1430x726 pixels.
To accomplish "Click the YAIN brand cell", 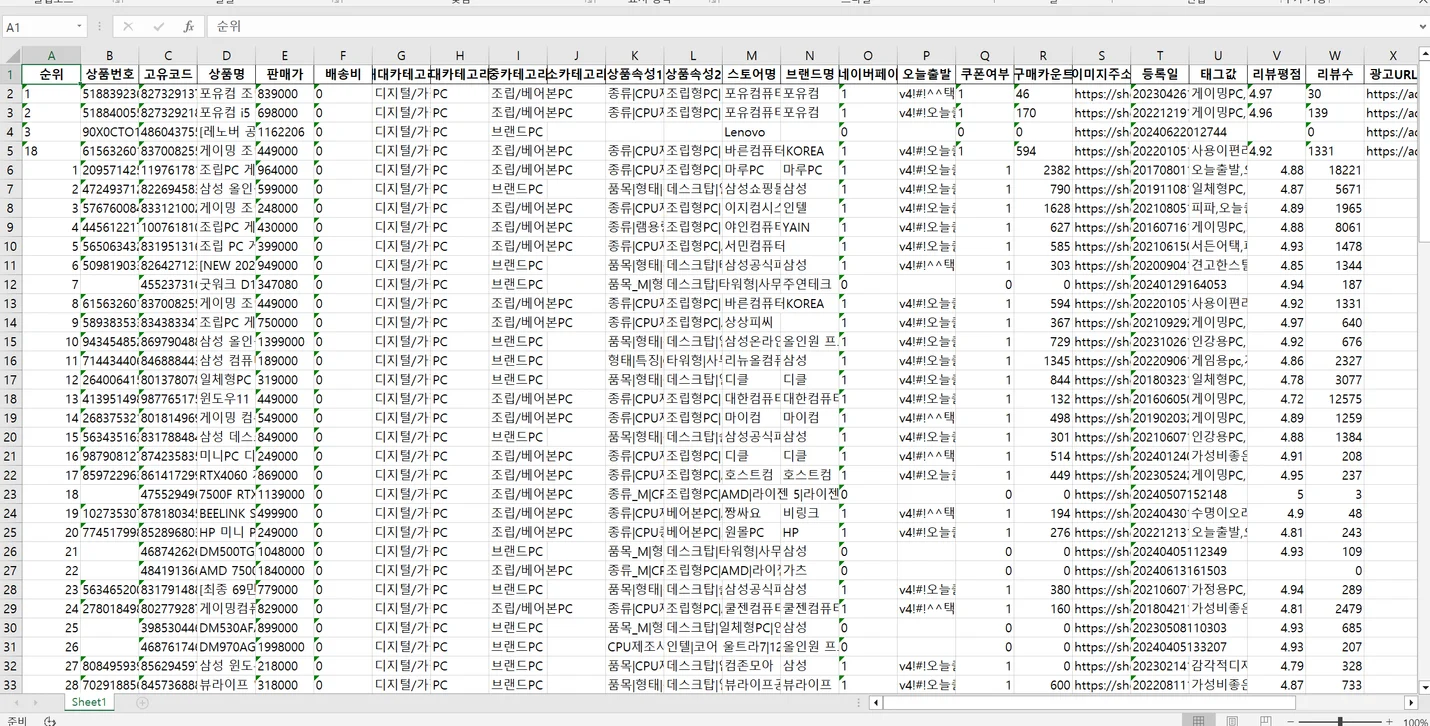I will 809,227.
